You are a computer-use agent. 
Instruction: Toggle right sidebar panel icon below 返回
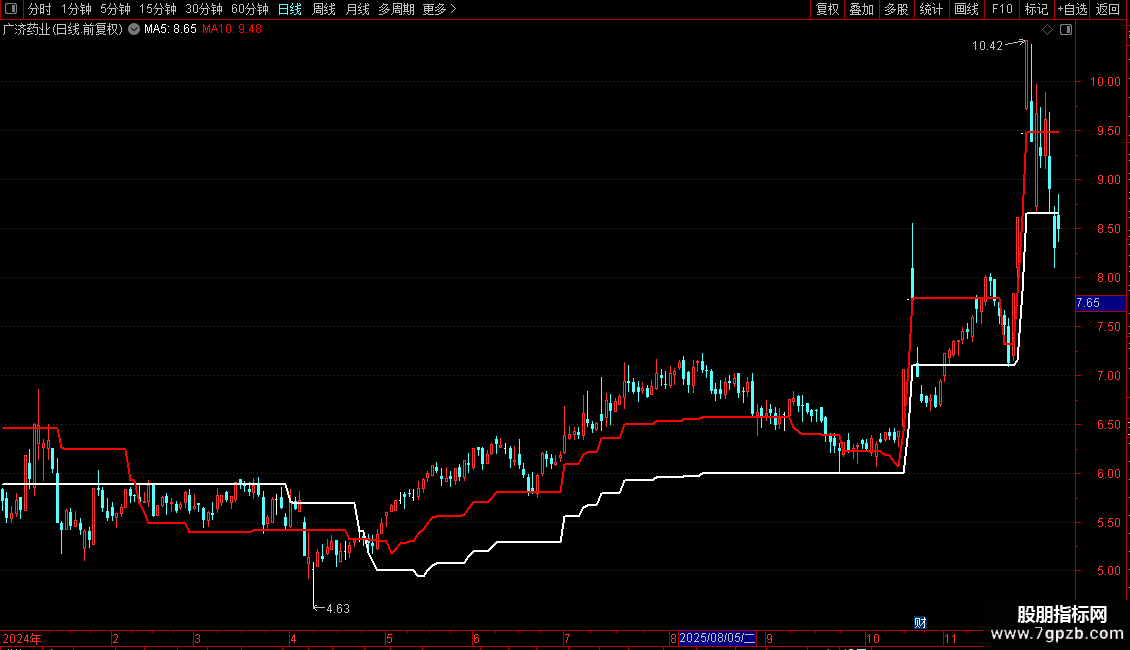pyautogui.click(x=1066, y=30)
